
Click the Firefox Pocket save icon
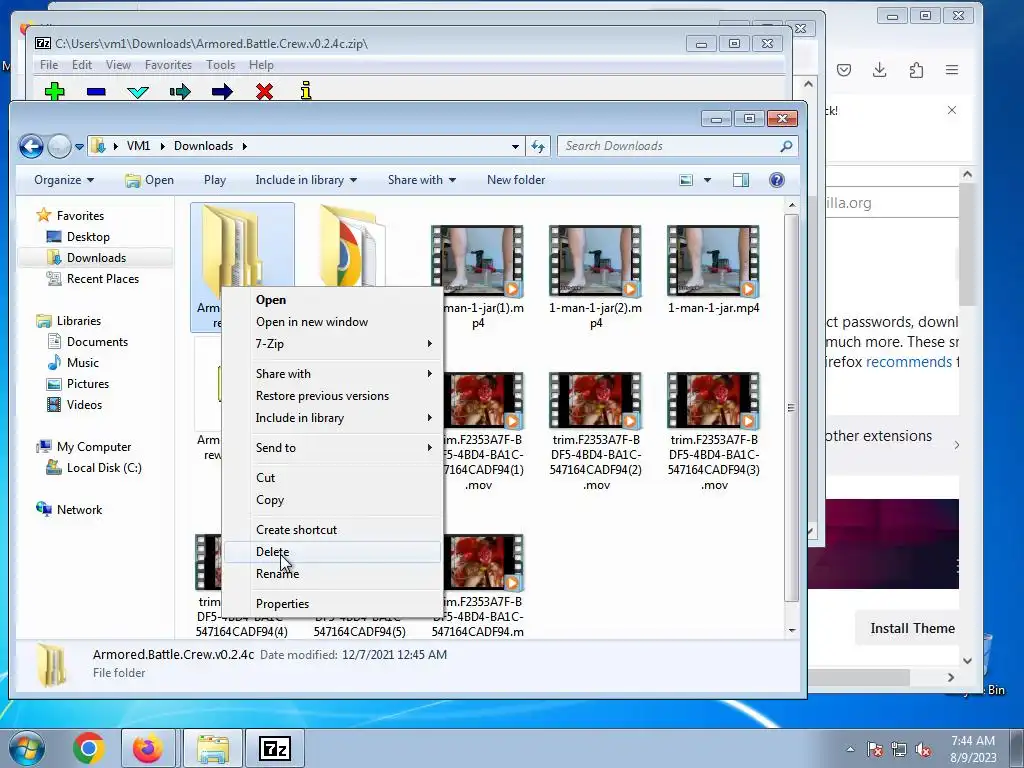[844, 70]
